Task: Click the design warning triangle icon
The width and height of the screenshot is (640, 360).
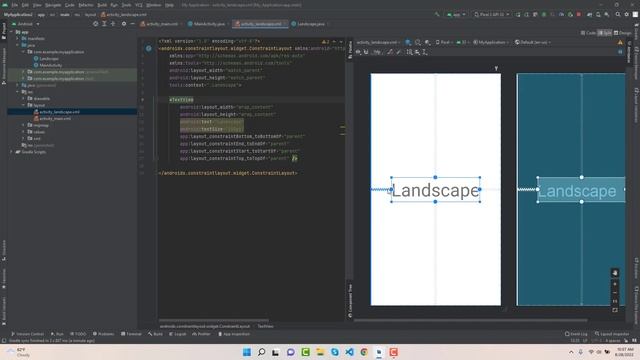Action: pos(620,42)
